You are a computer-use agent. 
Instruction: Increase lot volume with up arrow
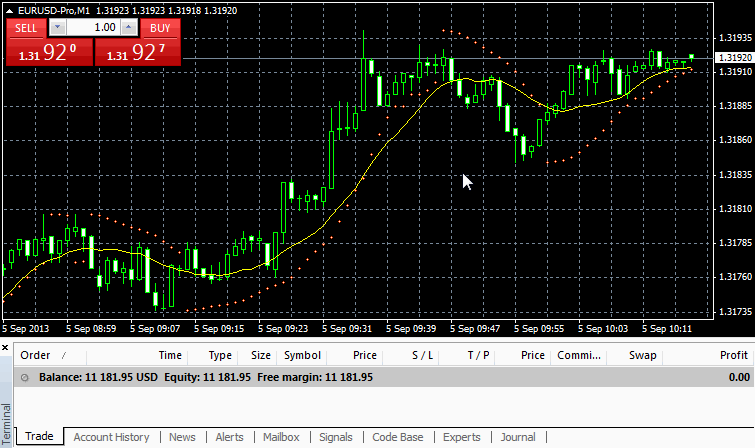coord(126,28)
